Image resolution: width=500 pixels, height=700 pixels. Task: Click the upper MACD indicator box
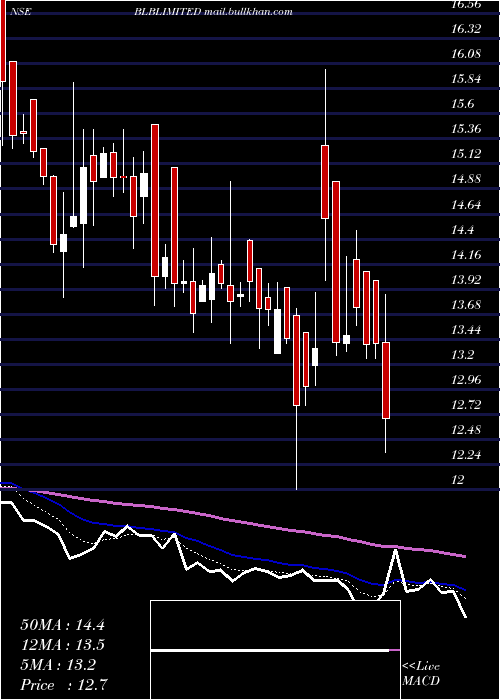tap(275, 625)
